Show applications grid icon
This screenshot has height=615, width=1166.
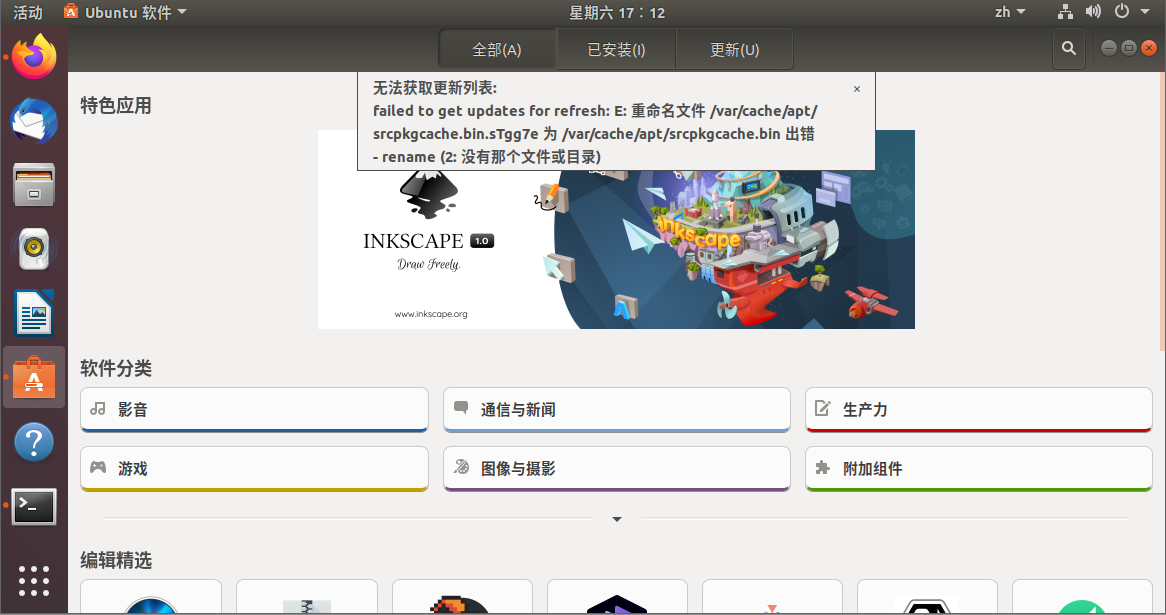pos(34,581)
